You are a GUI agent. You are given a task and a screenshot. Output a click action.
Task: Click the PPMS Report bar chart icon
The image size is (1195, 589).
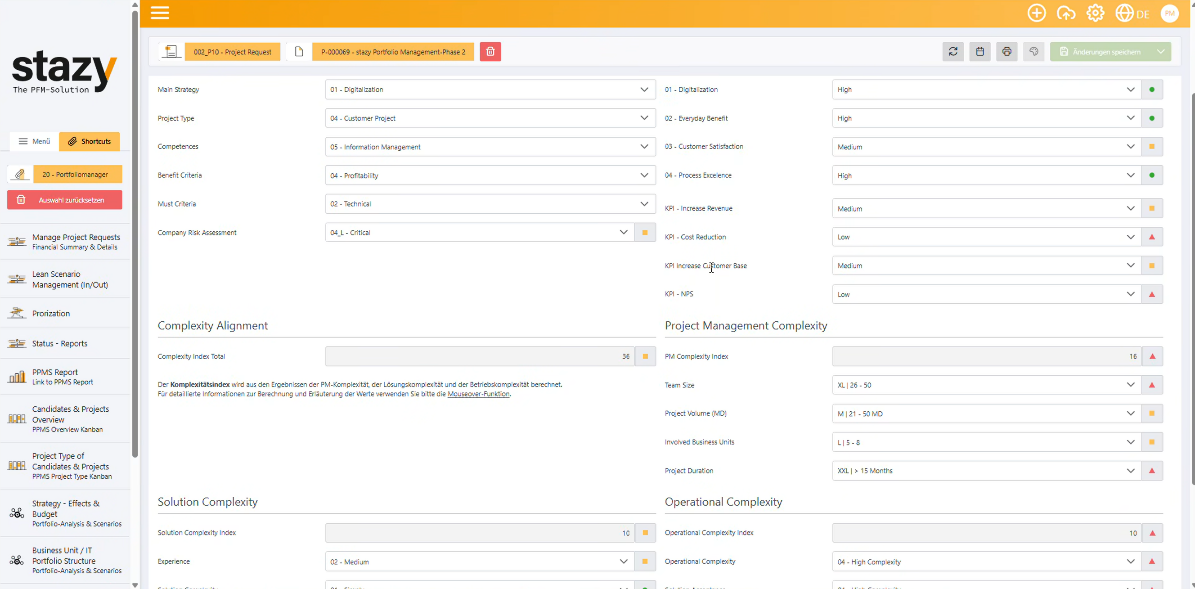[x=17, y=376]
